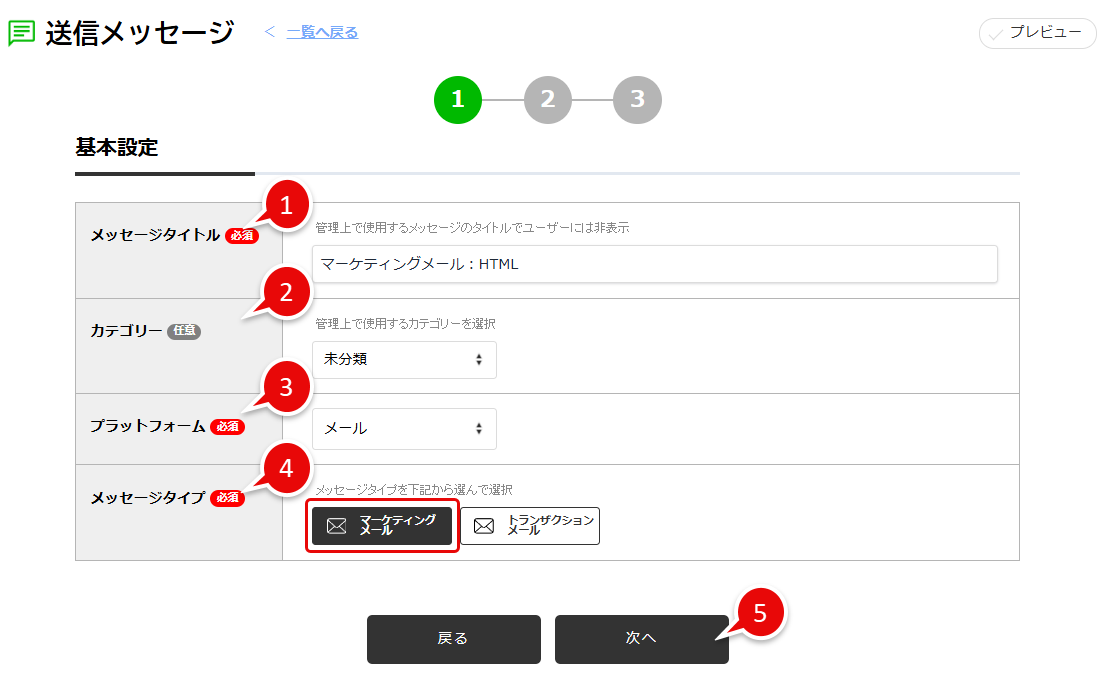
Task: Click the gray step 3 circle
Action: point(638,100)
